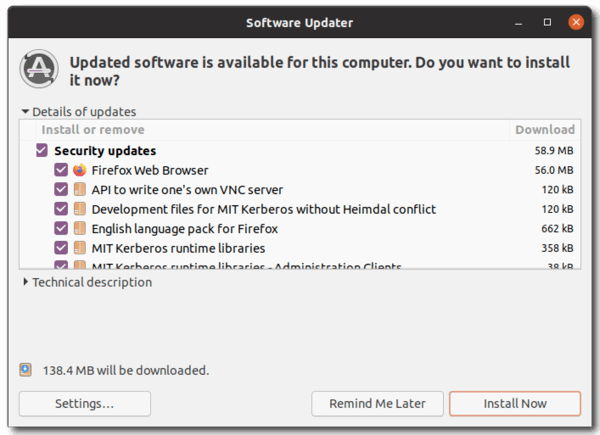600x435 pixels.
Task: Click the VNC server package icon
Action: click(80, 190)
